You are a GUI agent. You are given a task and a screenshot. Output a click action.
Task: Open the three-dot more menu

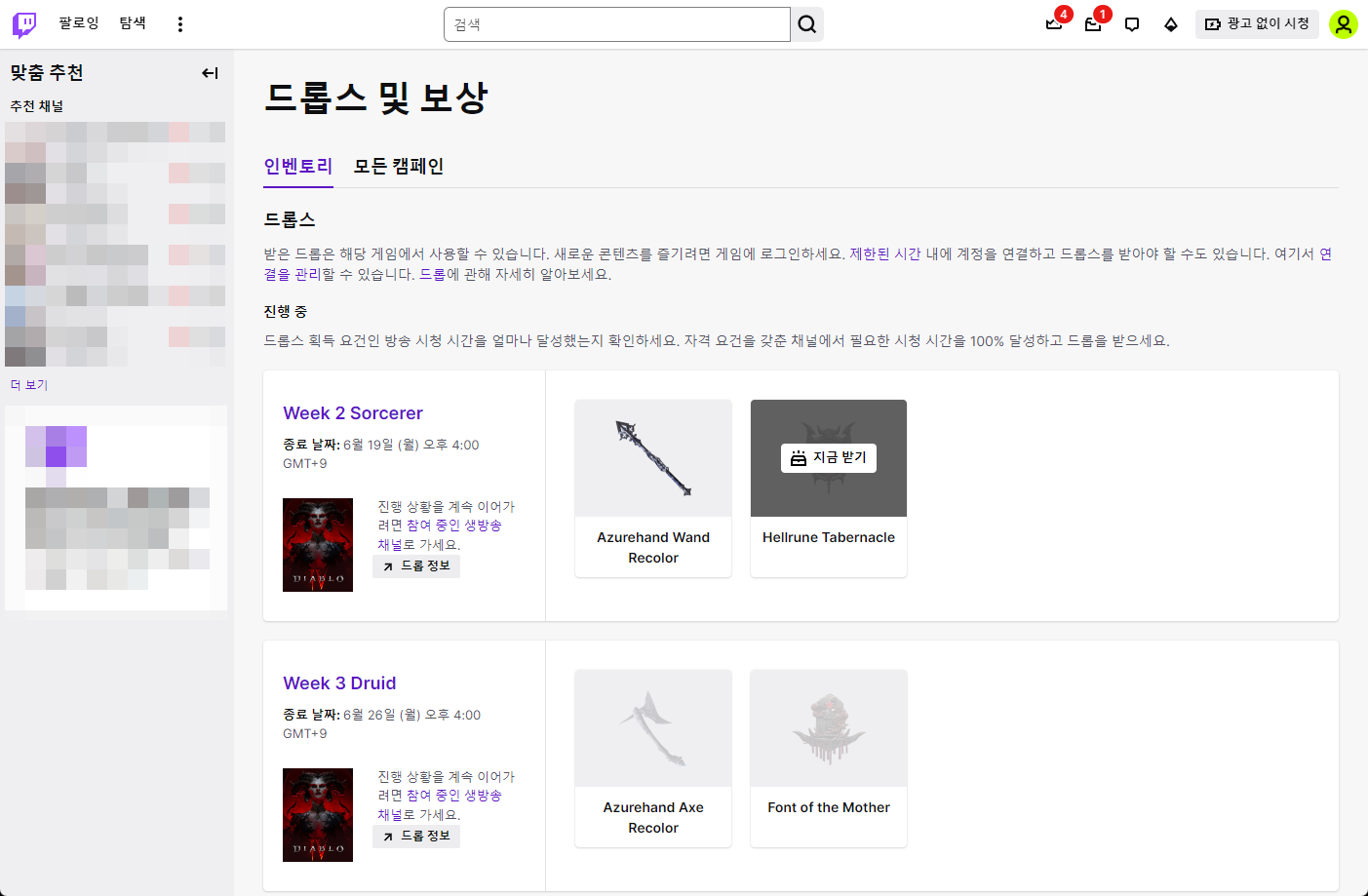pyautogui.click(x=180, y=24)
